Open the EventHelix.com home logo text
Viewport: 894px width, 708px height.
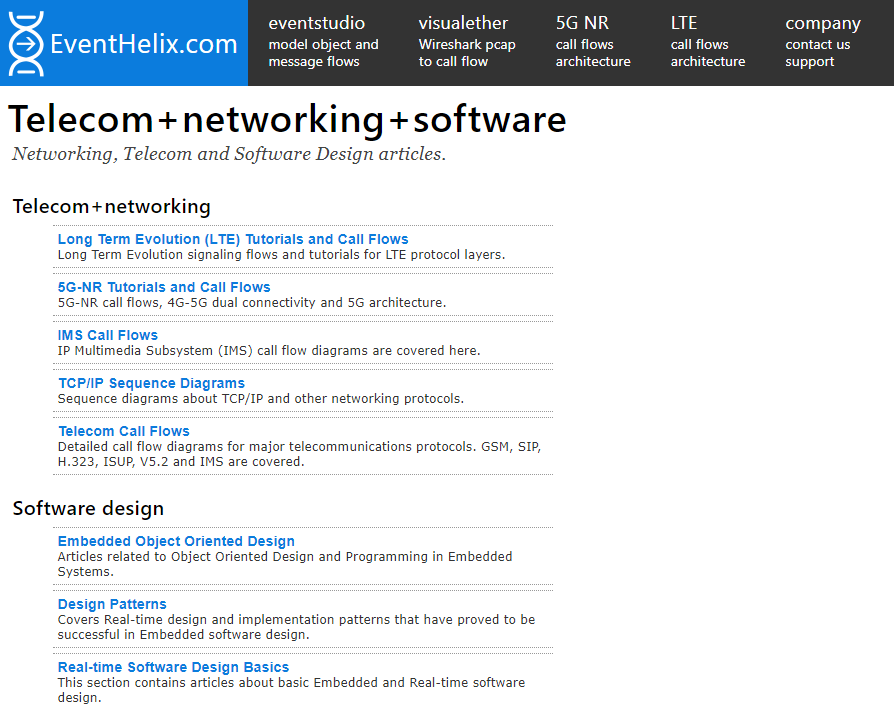point(144,44)
